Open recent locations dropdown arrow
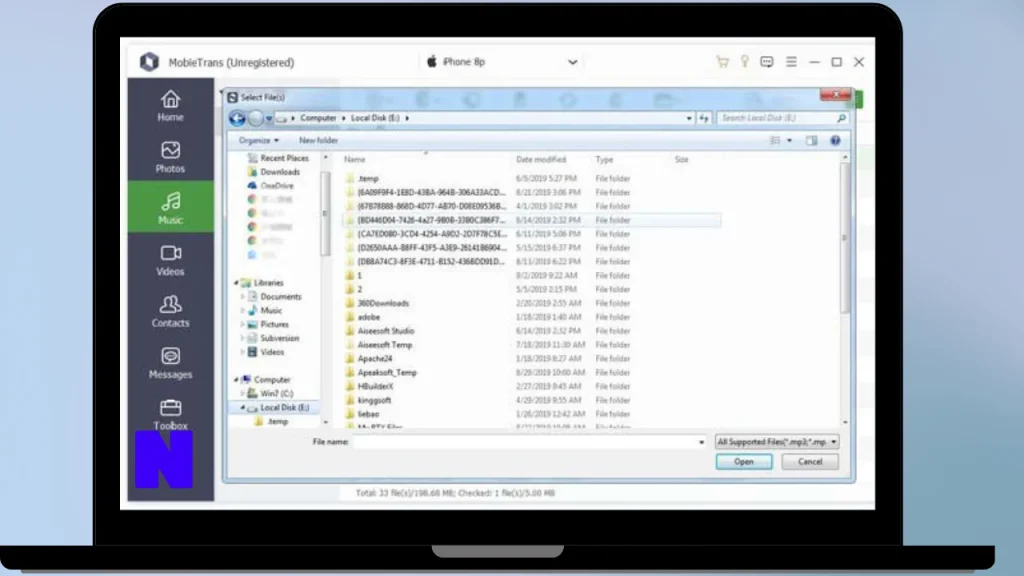 click(x=268, y=119)
